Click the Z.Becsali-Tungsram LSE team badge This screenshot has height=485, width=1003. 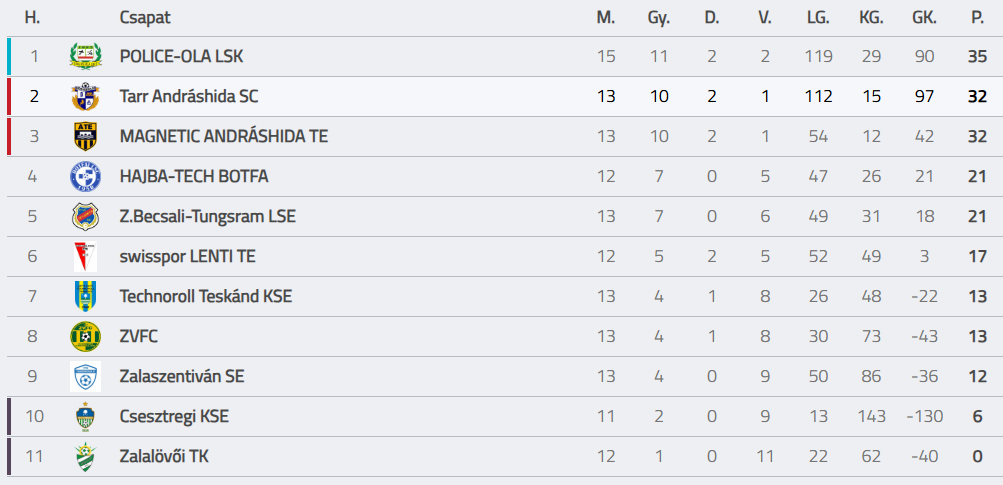(85, 216)
